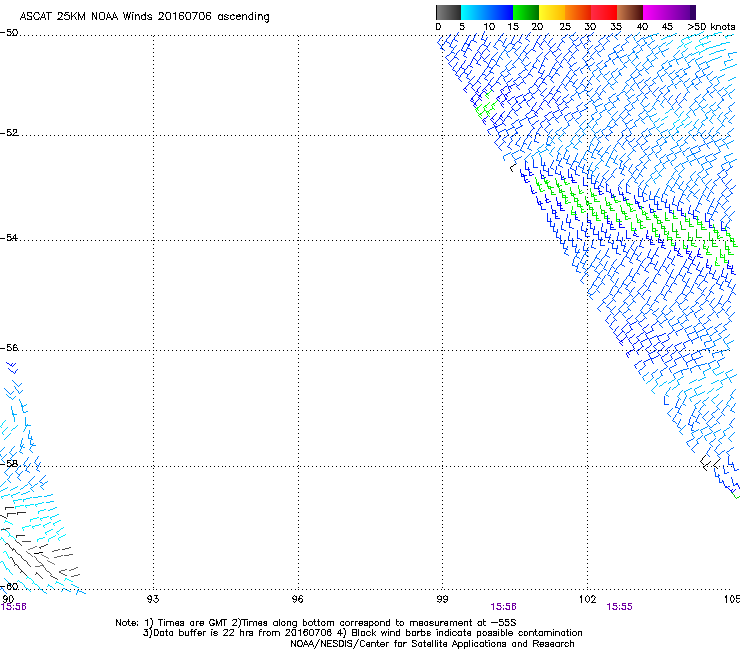
Task: Click the red 30-35 knots color swatch
Action: click(604, 12)
